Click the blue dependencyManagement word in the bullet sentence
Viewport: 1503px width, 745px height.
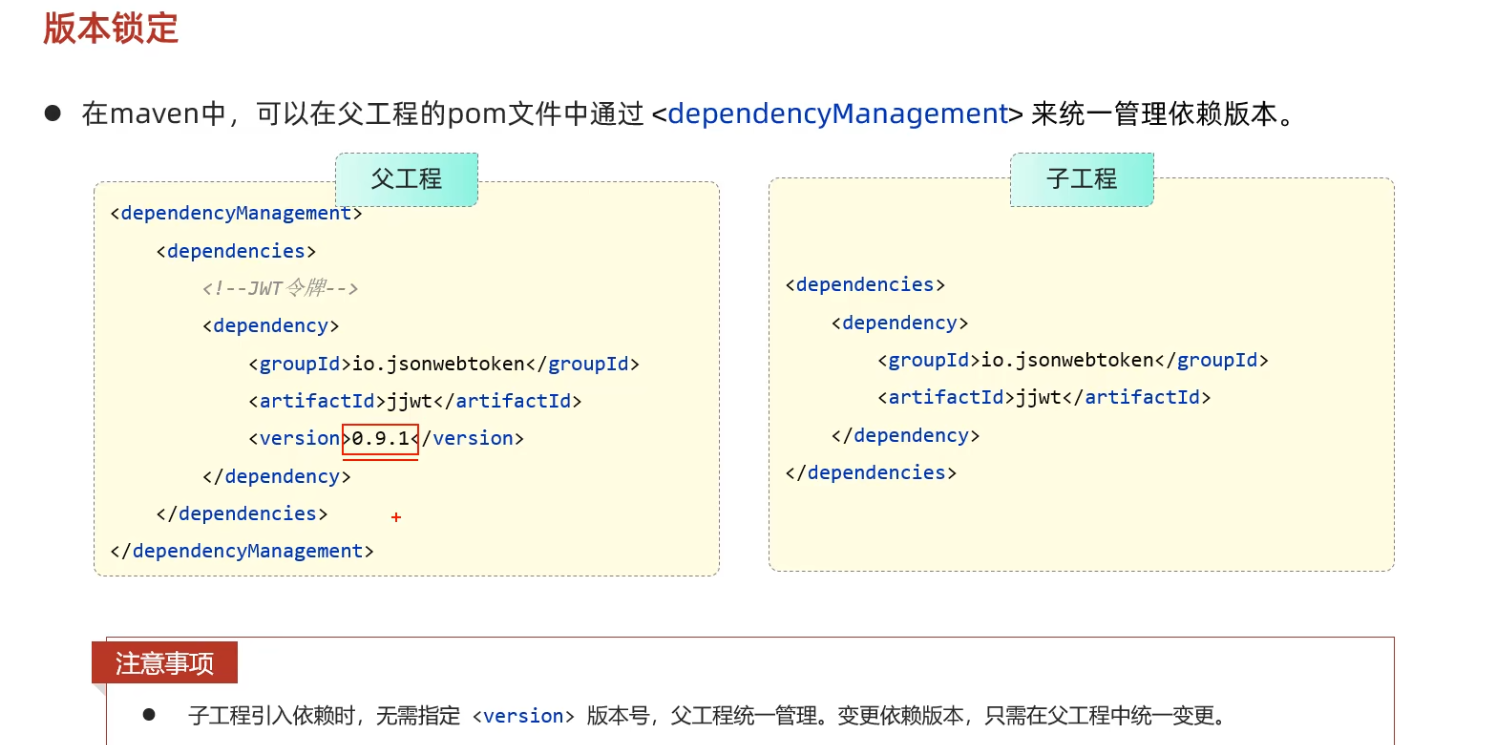(x=837, y=114)
